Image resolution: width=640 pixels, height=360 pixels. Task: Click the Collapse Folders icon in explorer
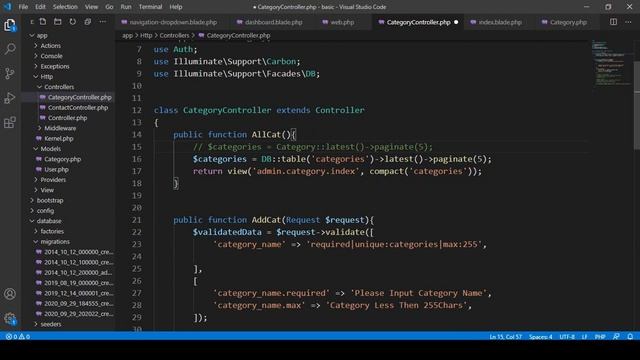tap(88, 22)
